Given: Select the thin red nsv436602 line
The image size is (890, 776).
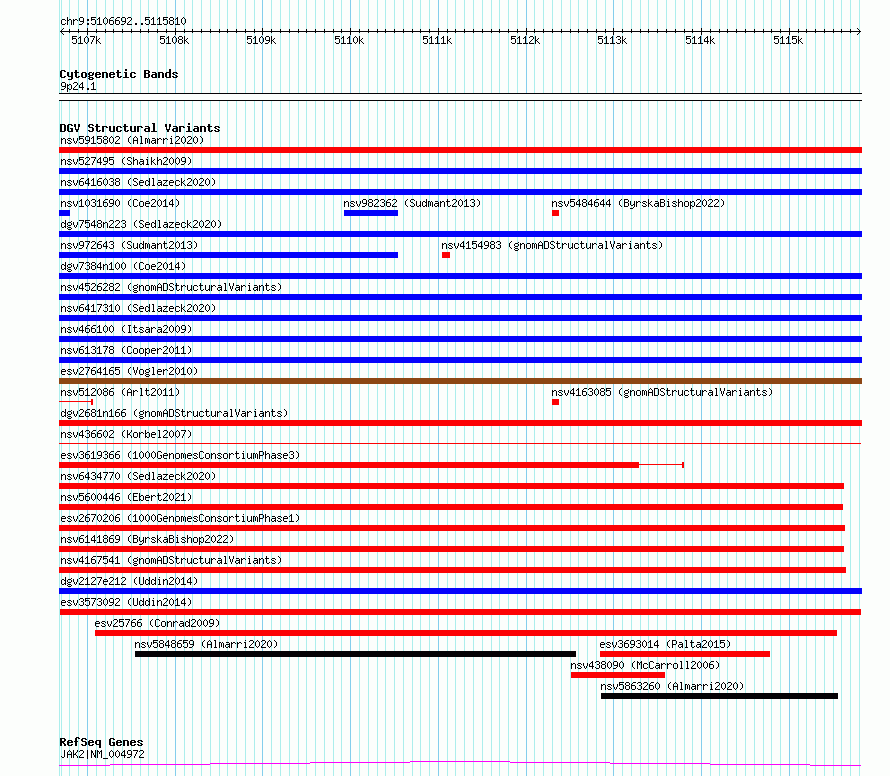Looking at the screenshot, I should pyautogui.click(x=460, y=443).
